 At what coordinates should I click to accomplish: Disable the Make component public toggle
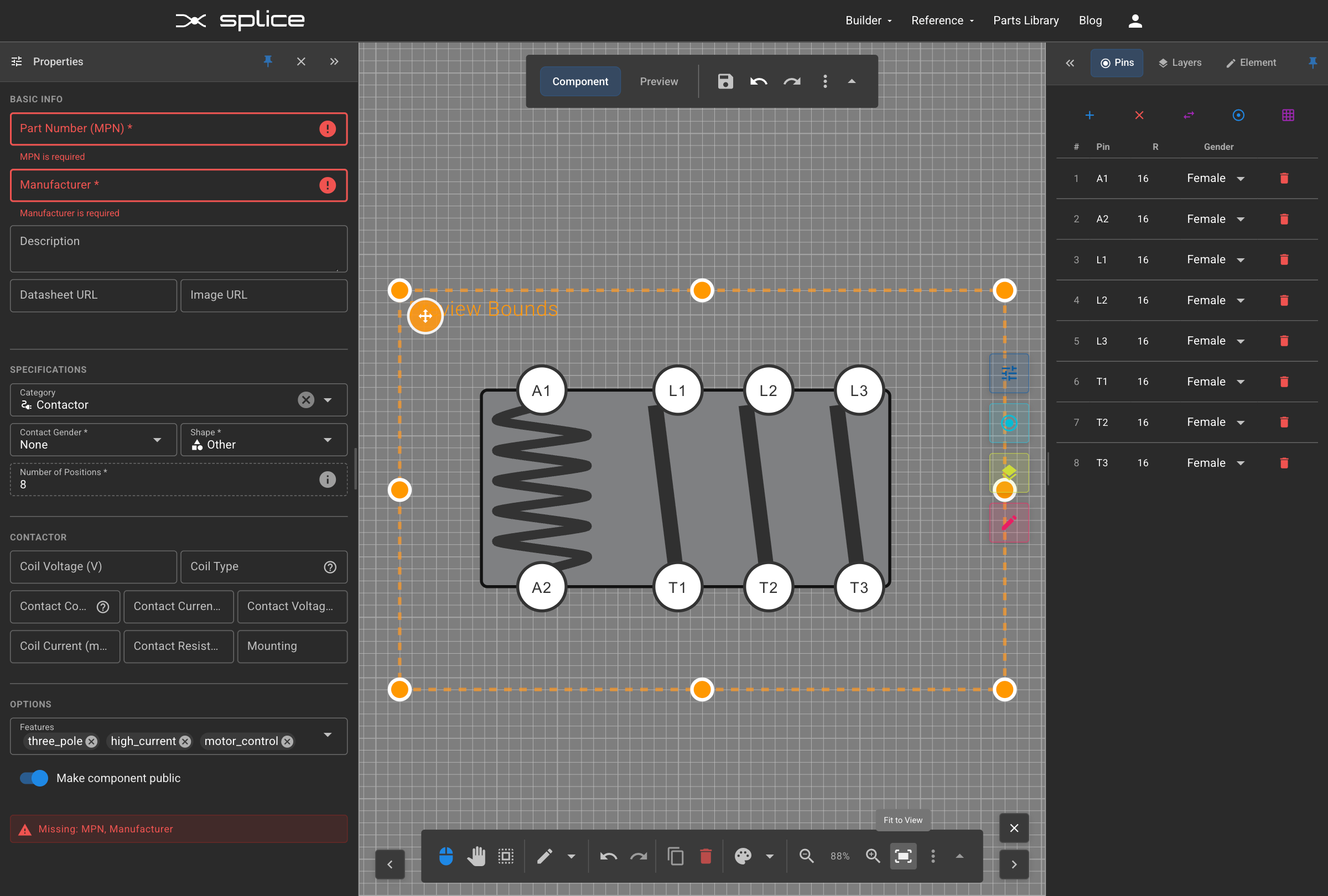(x=33, y=778)
